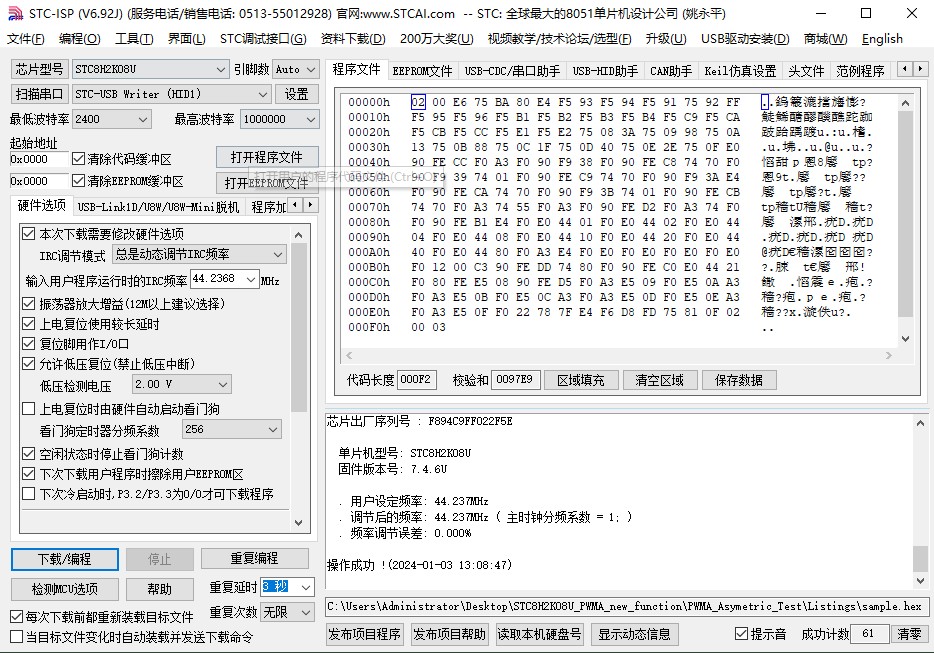This screenshot has height=653, width=934.
Task: Open the 编程(O) menu
Action: coord(79,39)
